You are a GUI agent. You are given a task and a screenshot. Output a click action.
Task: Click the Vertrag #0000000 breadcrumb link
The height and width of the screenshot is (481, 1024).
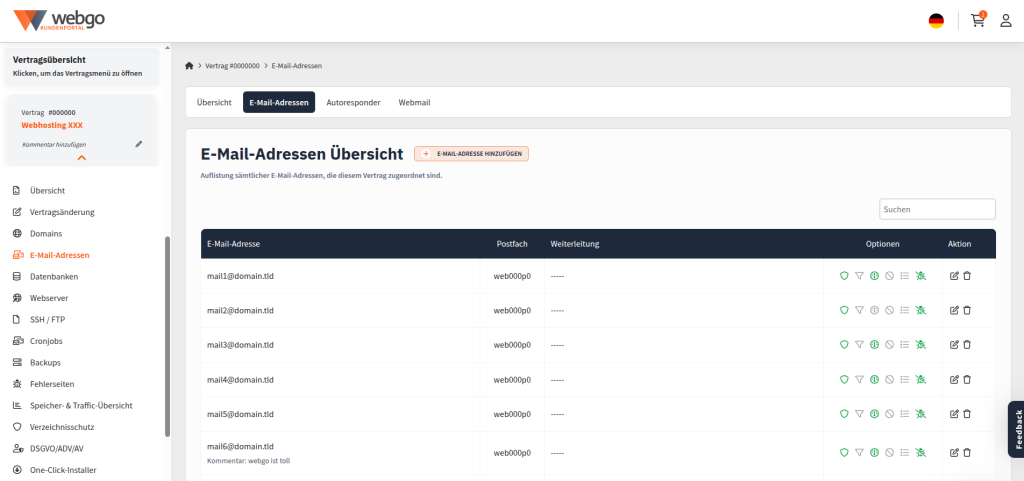coord(232,66)
